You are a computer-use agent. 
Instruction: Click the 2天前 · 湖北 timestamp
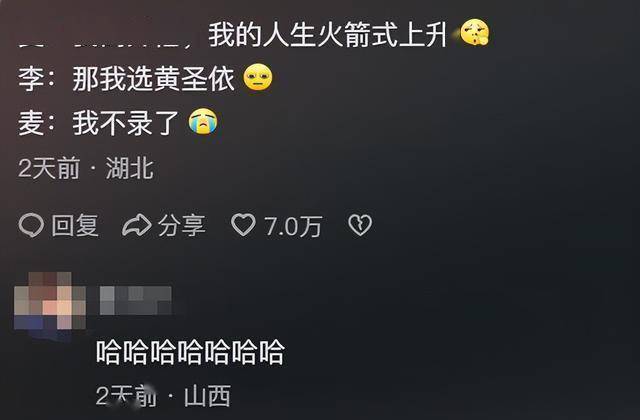86,168
